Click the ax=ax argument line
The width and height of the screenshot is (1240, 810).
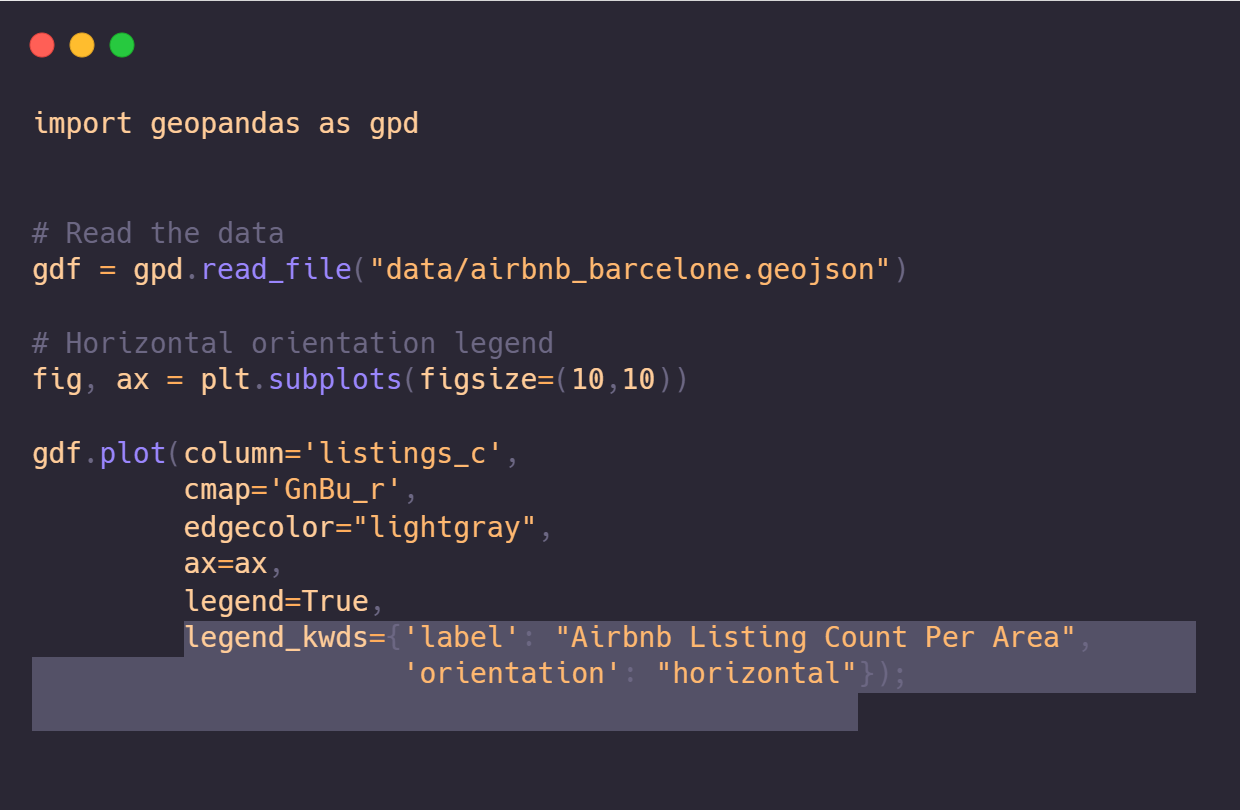tap(226, 564)
